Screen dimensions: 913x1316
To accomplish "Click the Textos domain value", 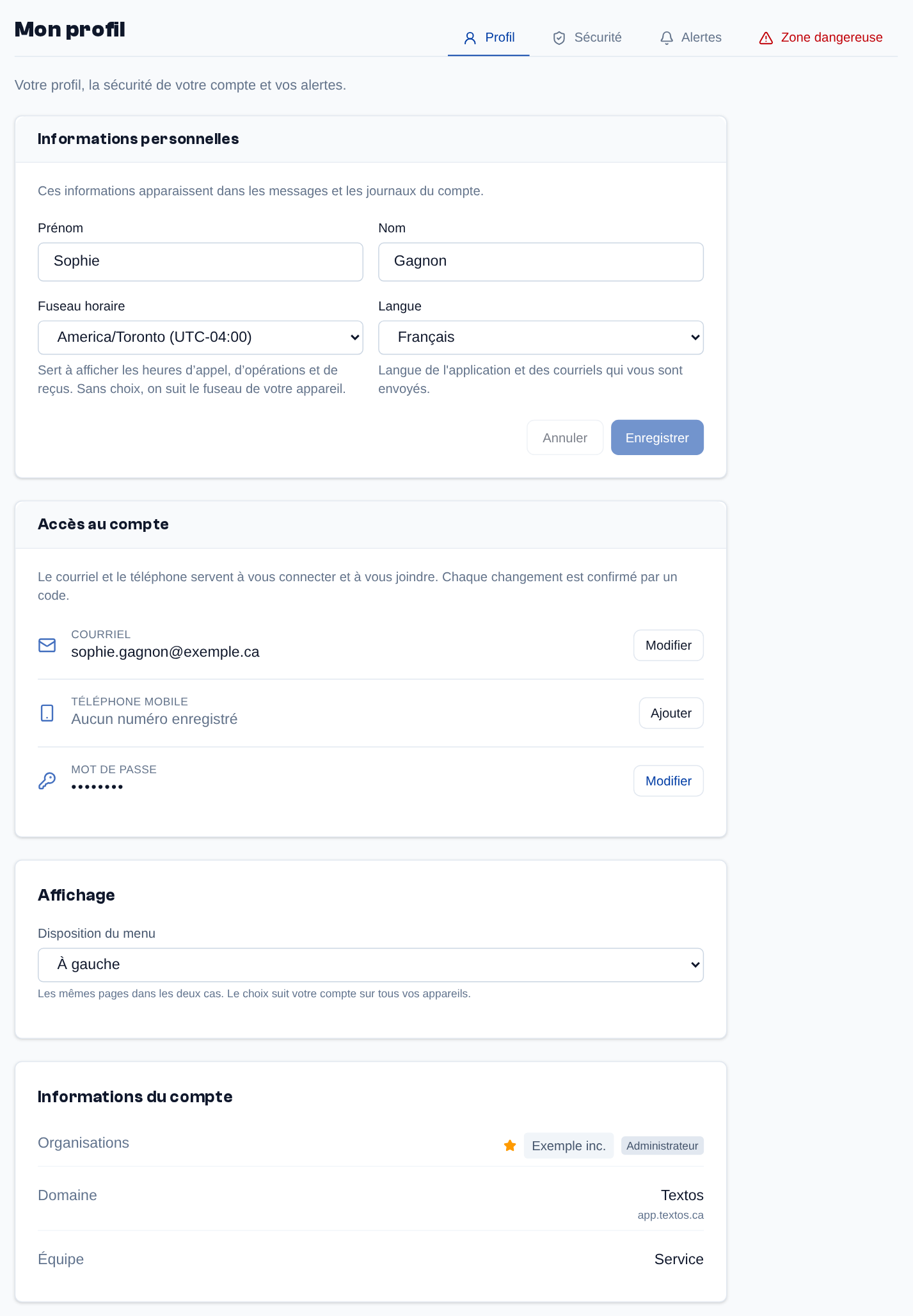I will click(682, 1196).
